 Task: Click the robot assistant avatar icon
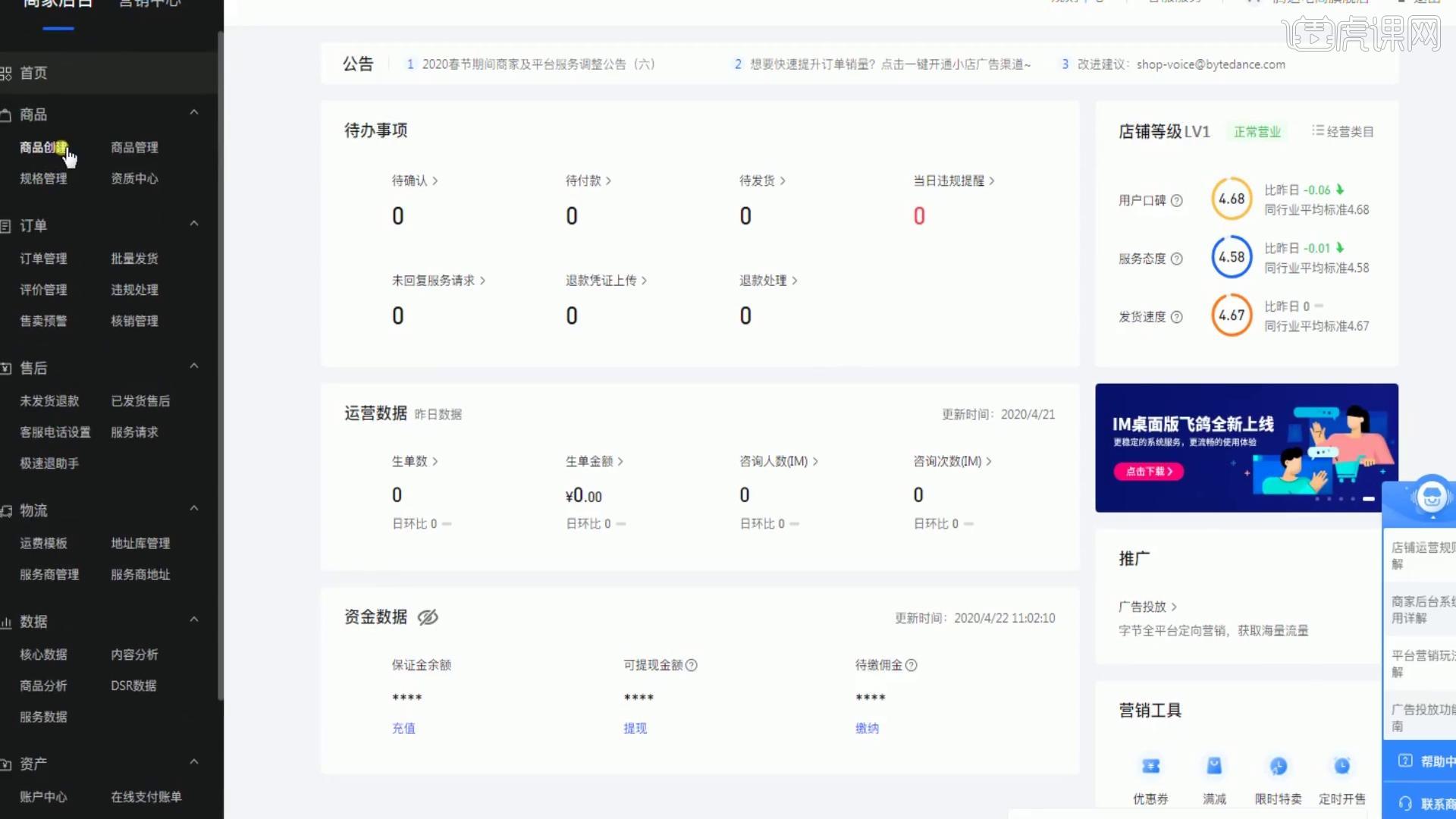(x=1432, y=497)
